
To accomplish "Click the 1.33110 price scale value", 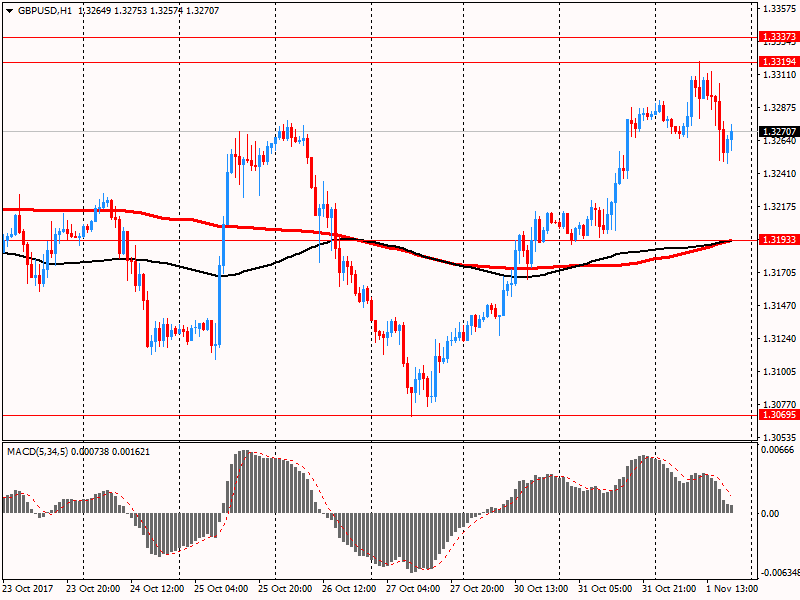I will [779, 75].
